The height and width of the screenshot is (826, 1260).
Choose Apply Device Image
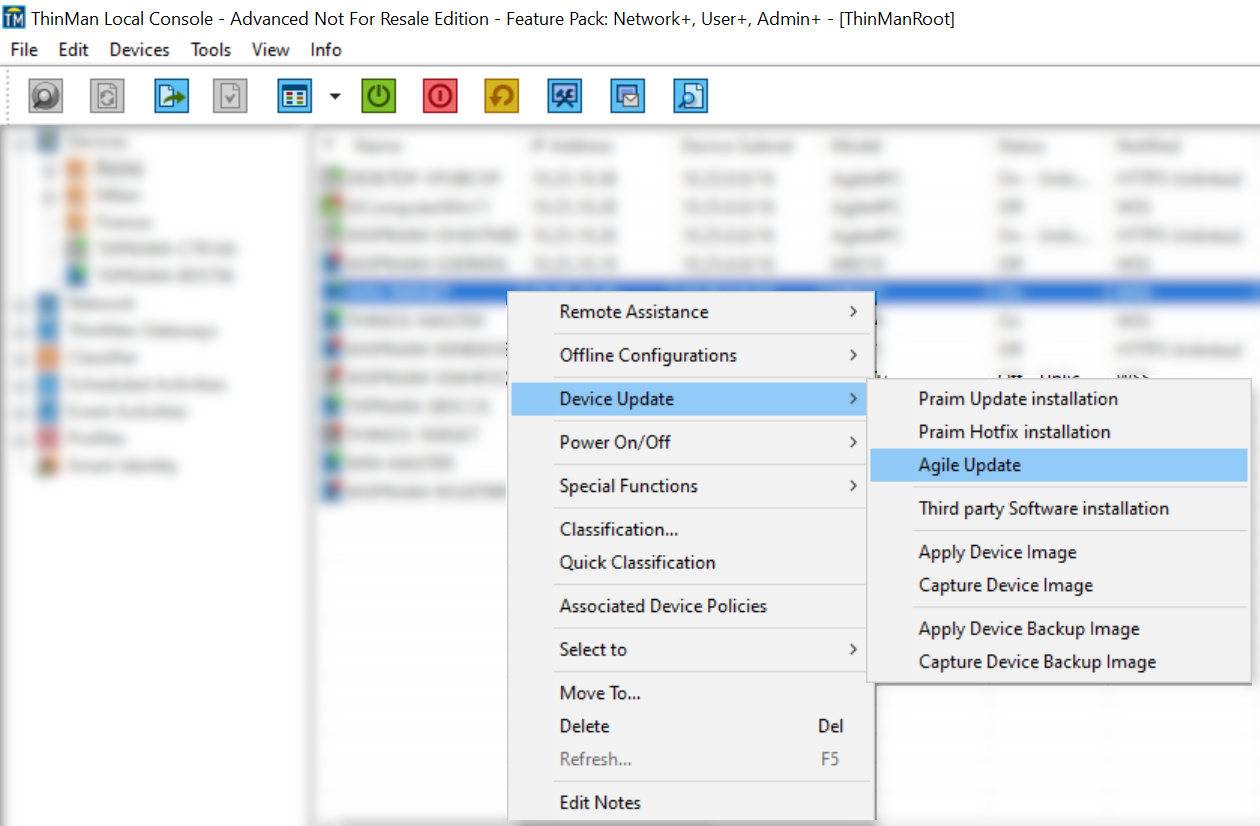[x=1060, y=552]
